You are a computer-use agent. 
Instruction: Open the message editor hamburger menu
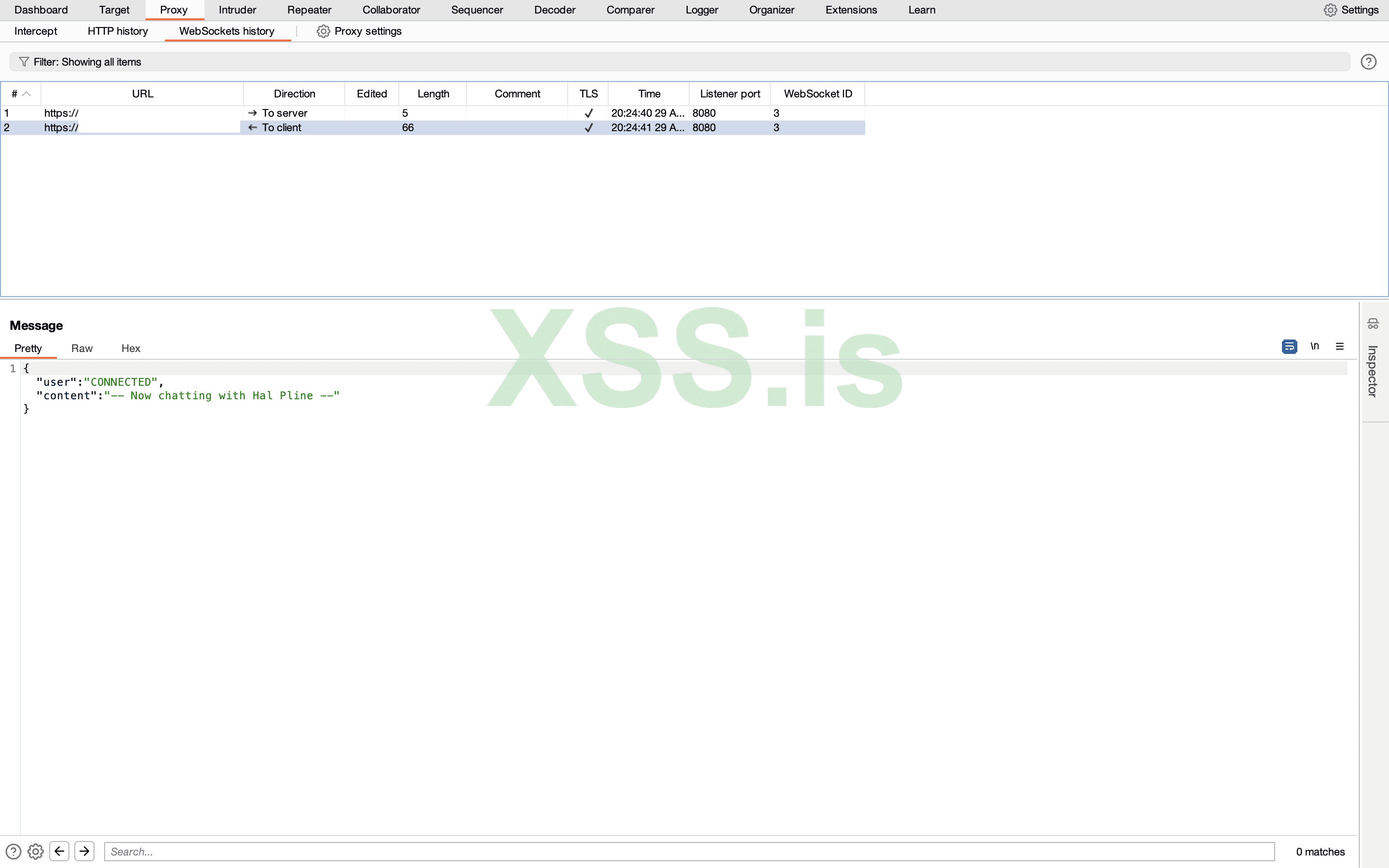(x=1340, y=346)
